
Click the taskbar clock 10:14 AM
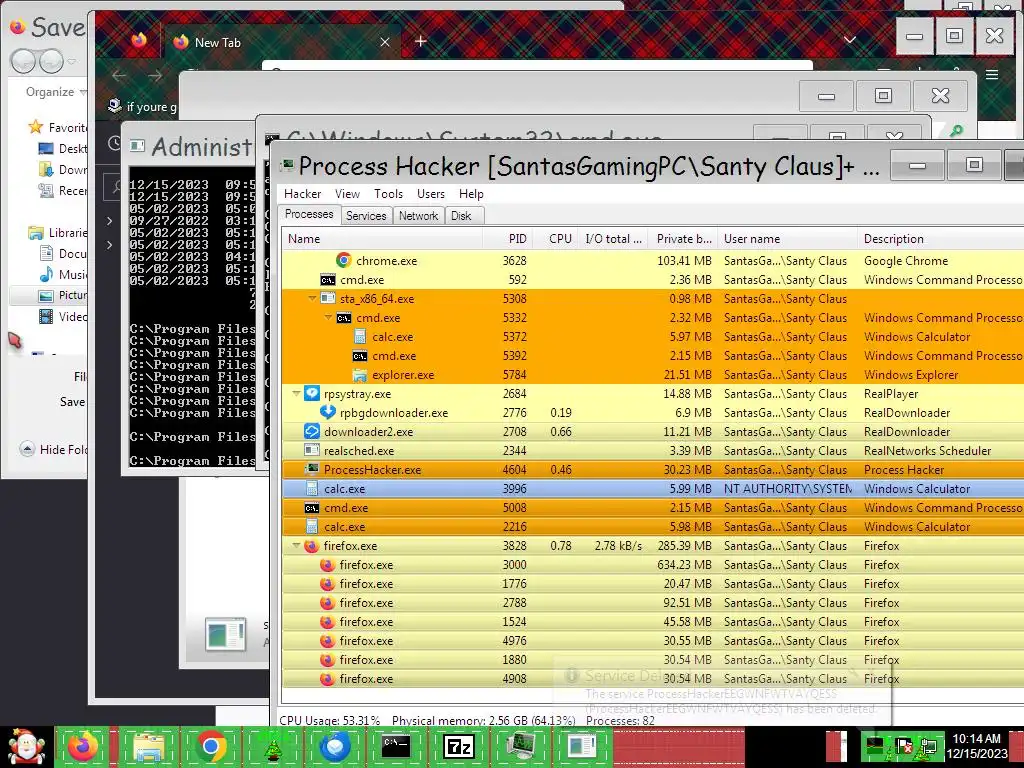[x=976, y=739]
